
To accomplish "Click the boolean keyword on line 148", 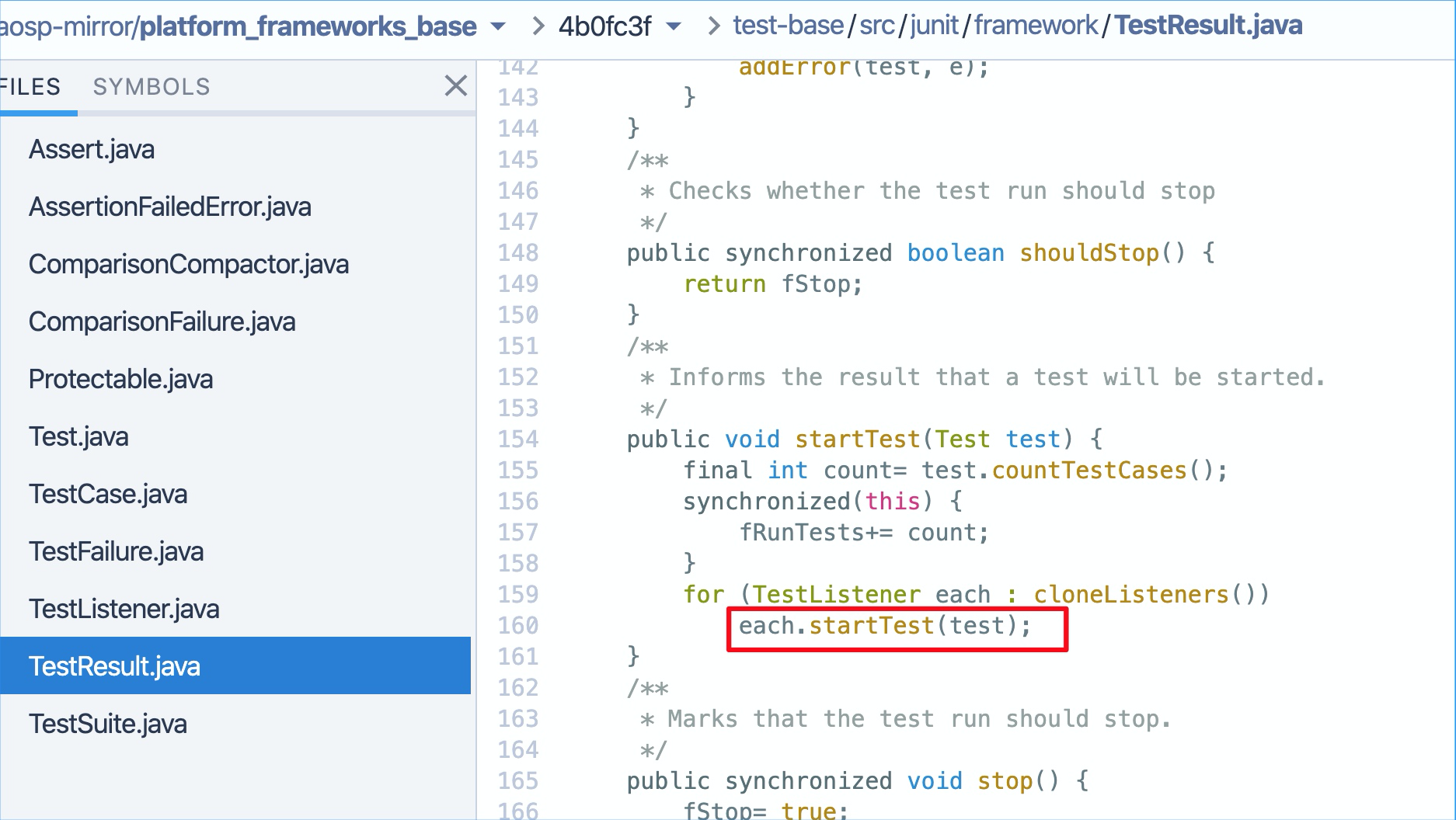I will point(956,253).
